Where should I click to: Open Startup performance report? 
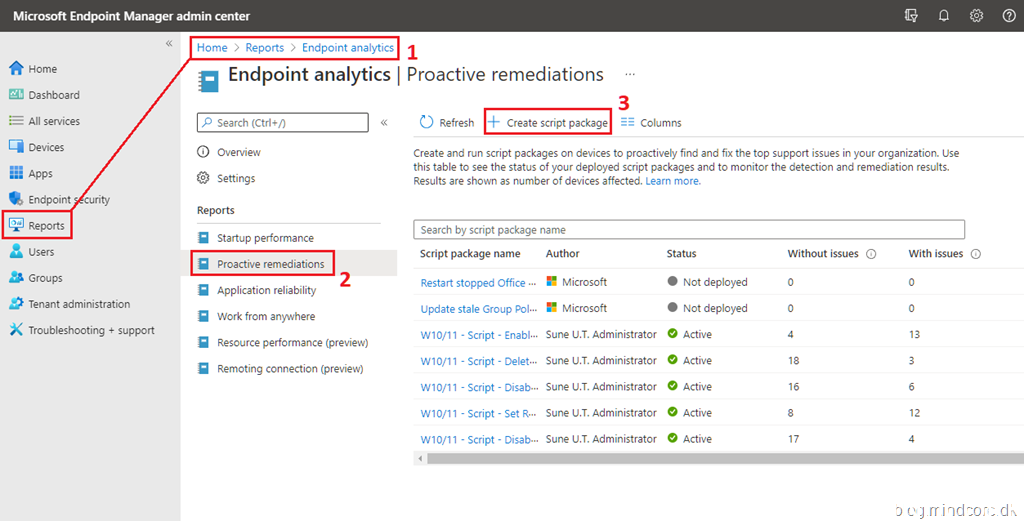[265, 238]
